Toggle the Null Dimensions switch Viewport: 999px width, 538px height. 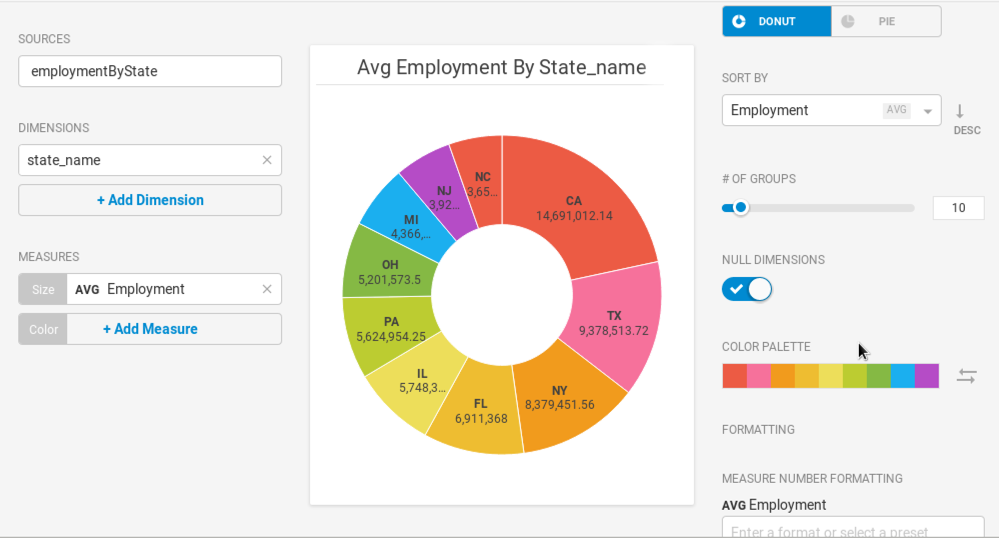point(747,289)
